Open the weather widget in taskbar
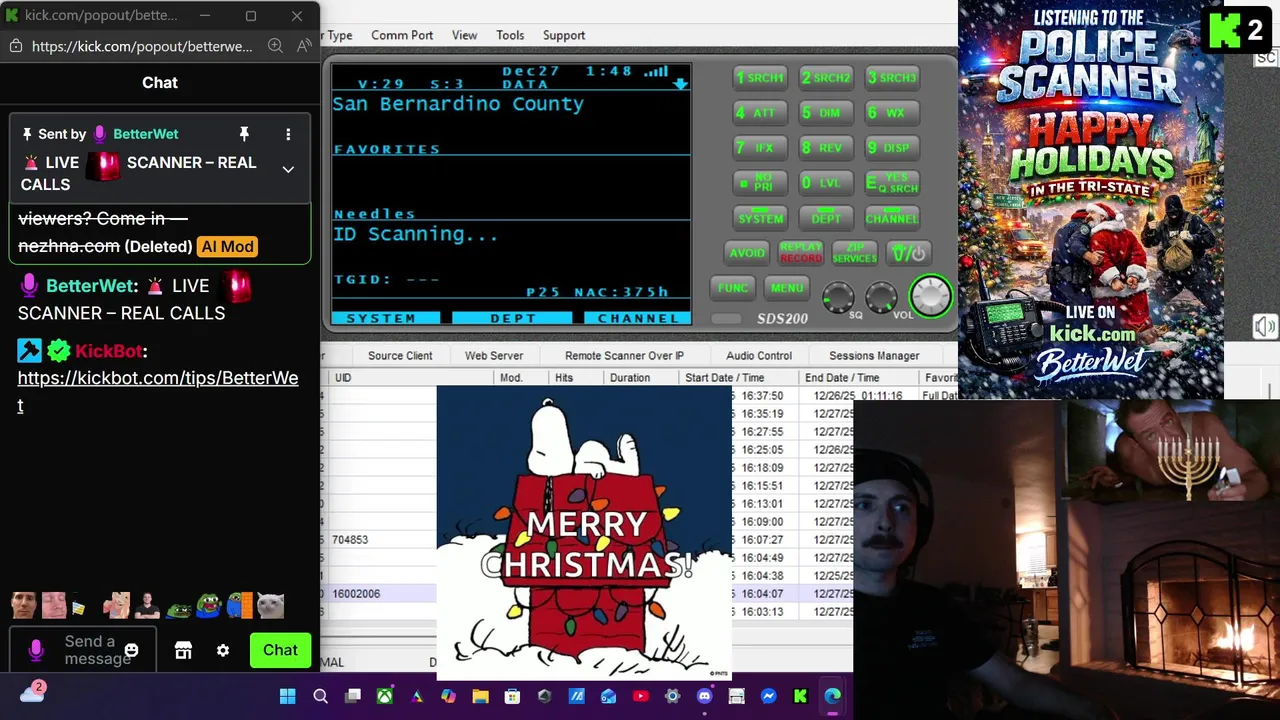 pyautogui.click(x=32, y=692)
